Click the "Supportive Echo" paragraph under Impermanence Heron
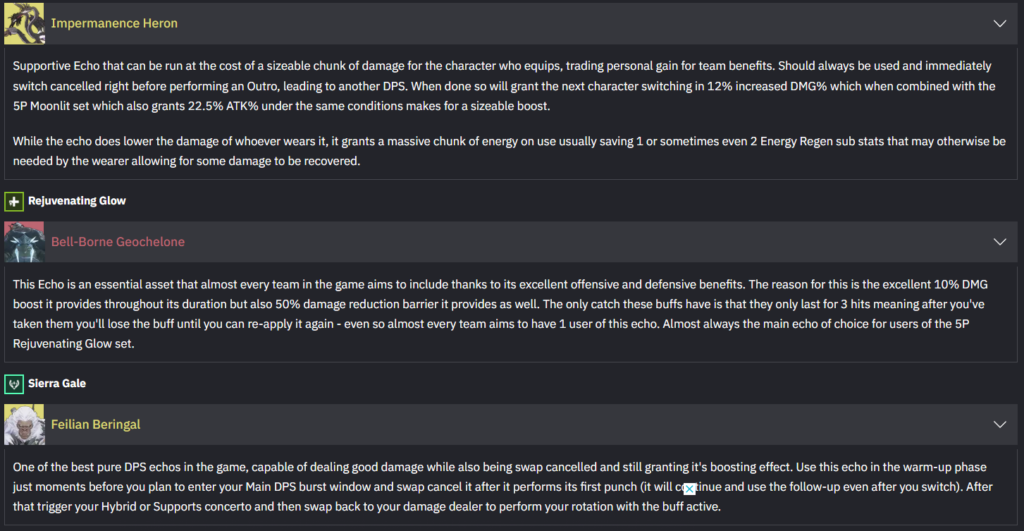The width and height of the screenshot is (1024, 531). point(500,85)
